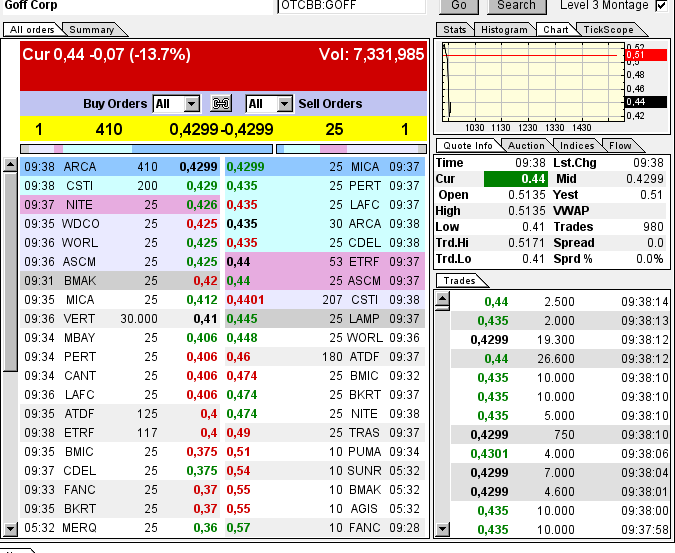Select the ETRF buy order of 117
This screenshot has height=553, width=675.
[120, 433]
